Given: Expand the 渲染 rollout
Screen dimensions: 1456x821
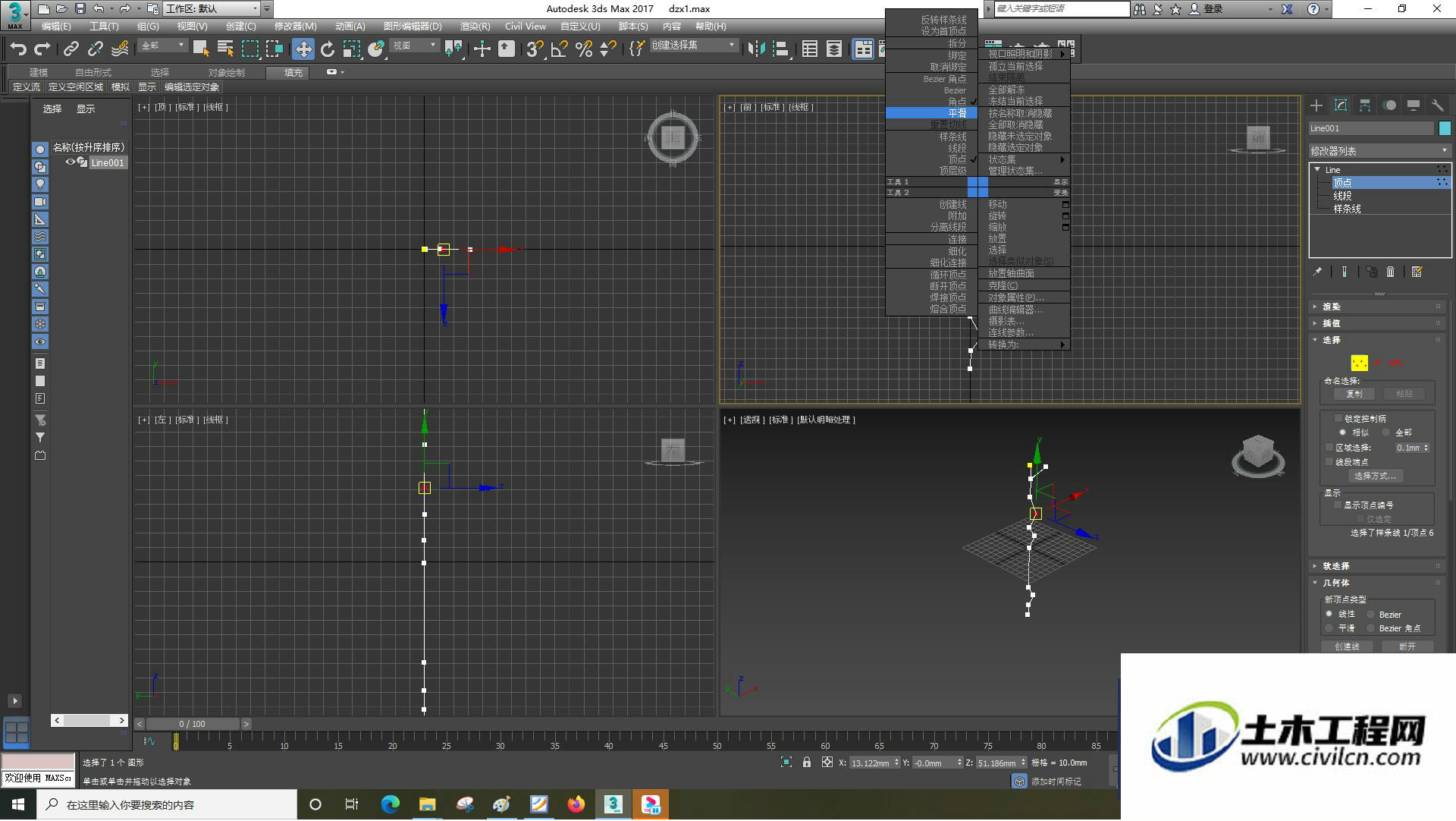Looking at the screenshot, I should coord(1379,307).
